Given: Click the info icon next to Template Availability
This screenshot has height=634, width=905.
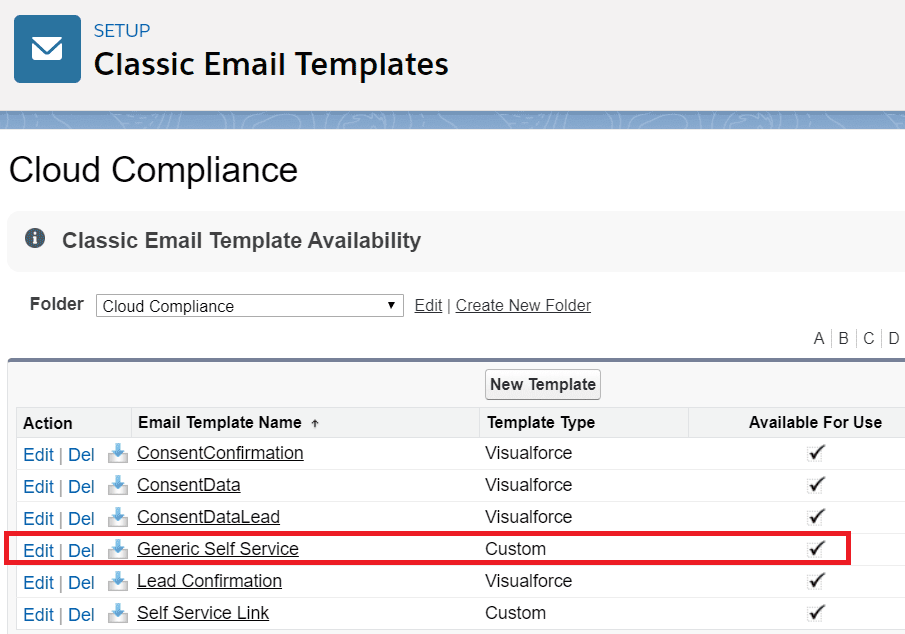Looking at the screenshot, I should [x=37, y=237].
